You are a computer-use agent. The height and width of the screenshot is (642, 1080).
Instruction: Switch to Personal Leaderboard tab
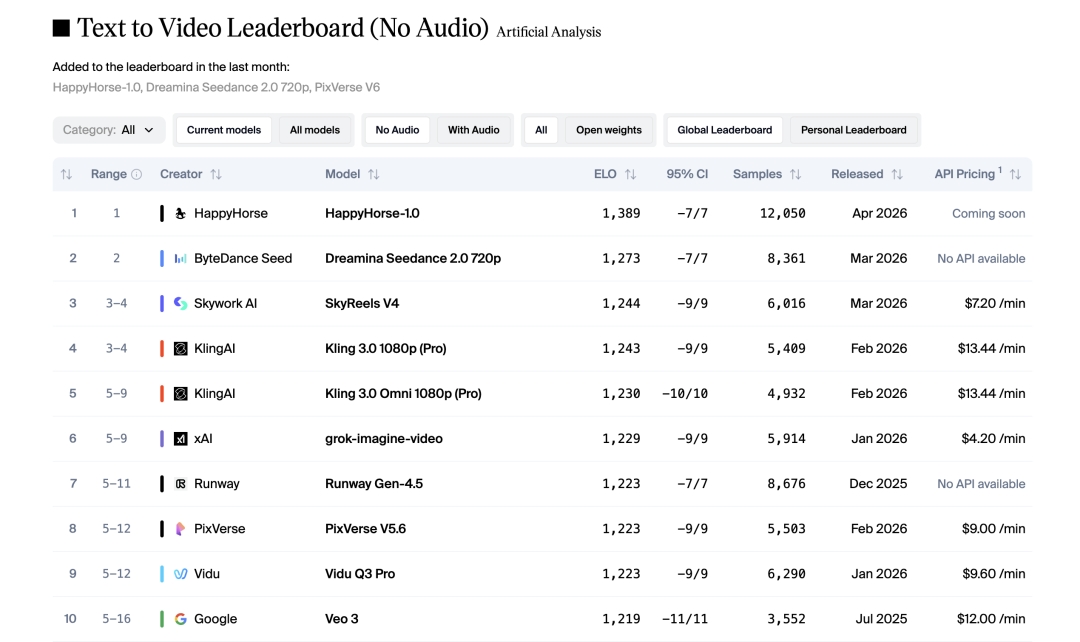[x=853, y=130]
